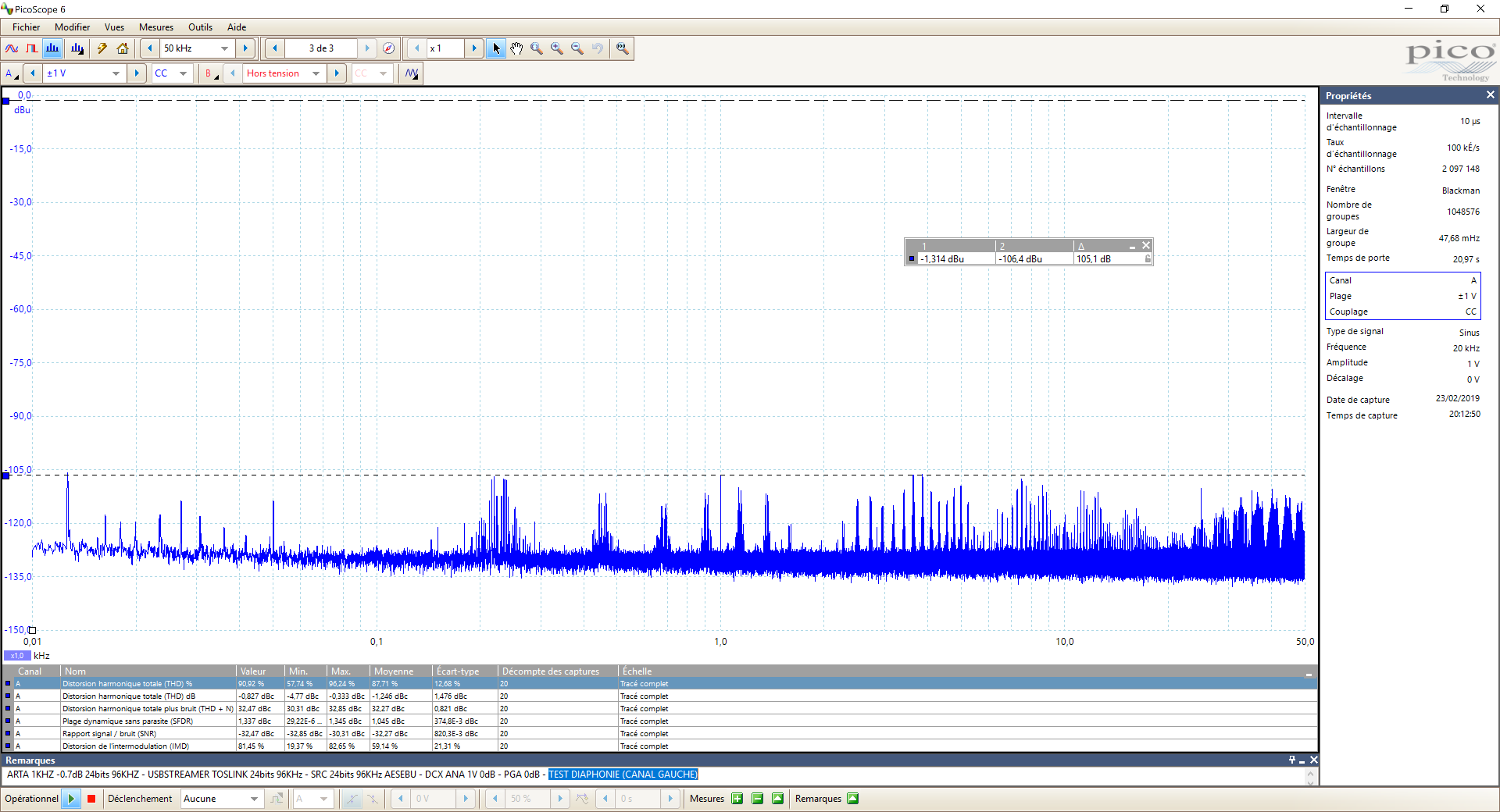Switch to scope mode icon
Image resolution: width=1500 pixels, height=812 pixels.
[12, 48]
